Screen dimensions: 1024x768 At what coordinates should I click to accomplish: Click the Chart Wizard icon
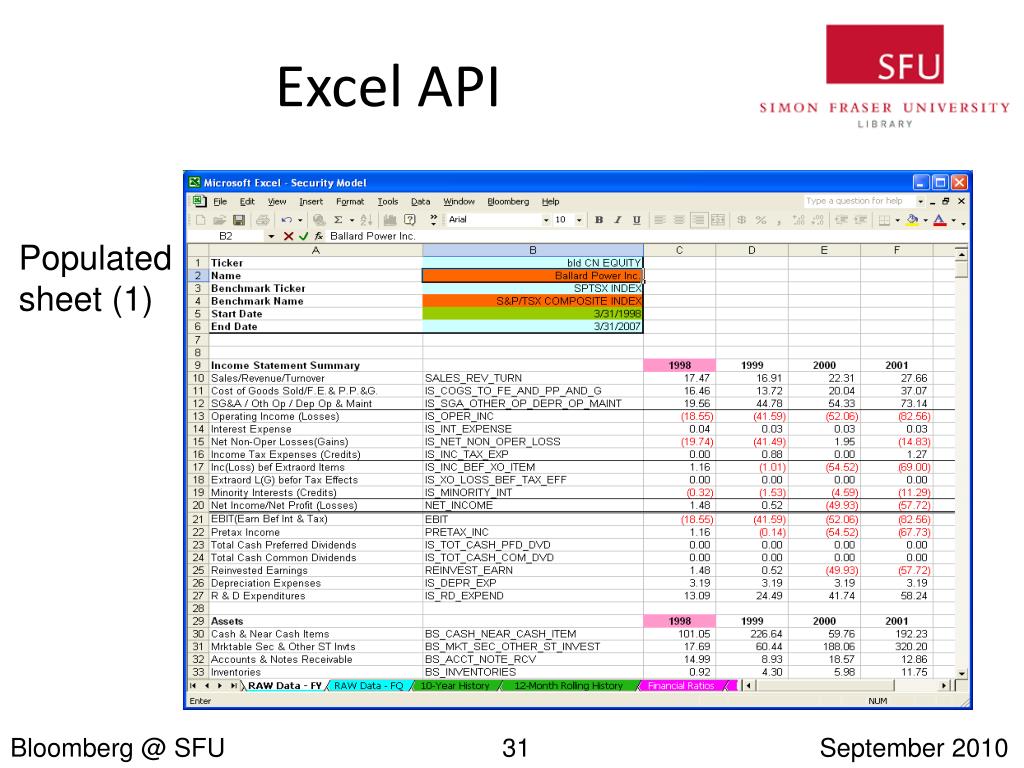tap(390, 220)
